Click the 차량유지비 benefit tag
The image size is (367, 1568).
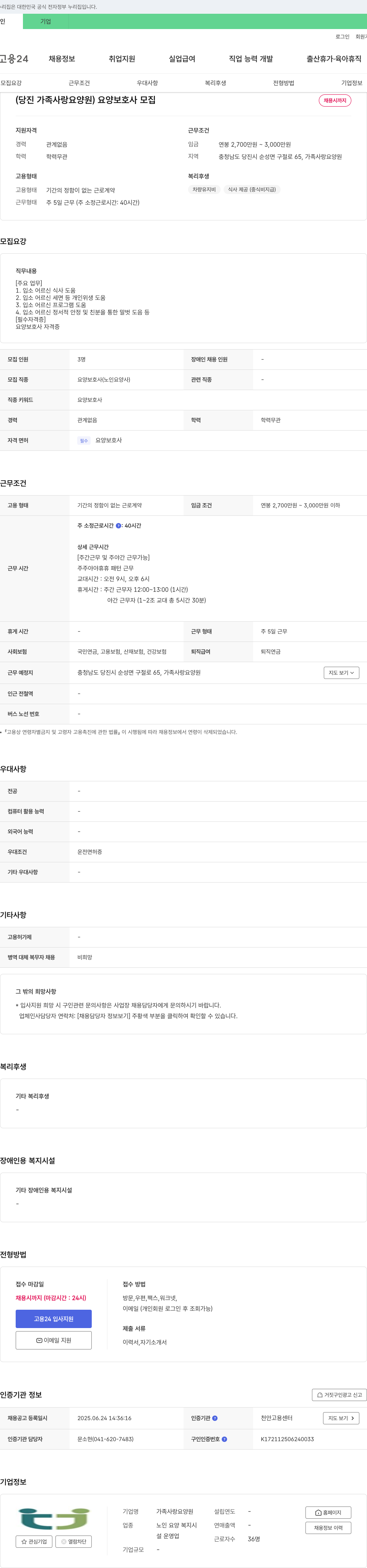coord(204,189)
